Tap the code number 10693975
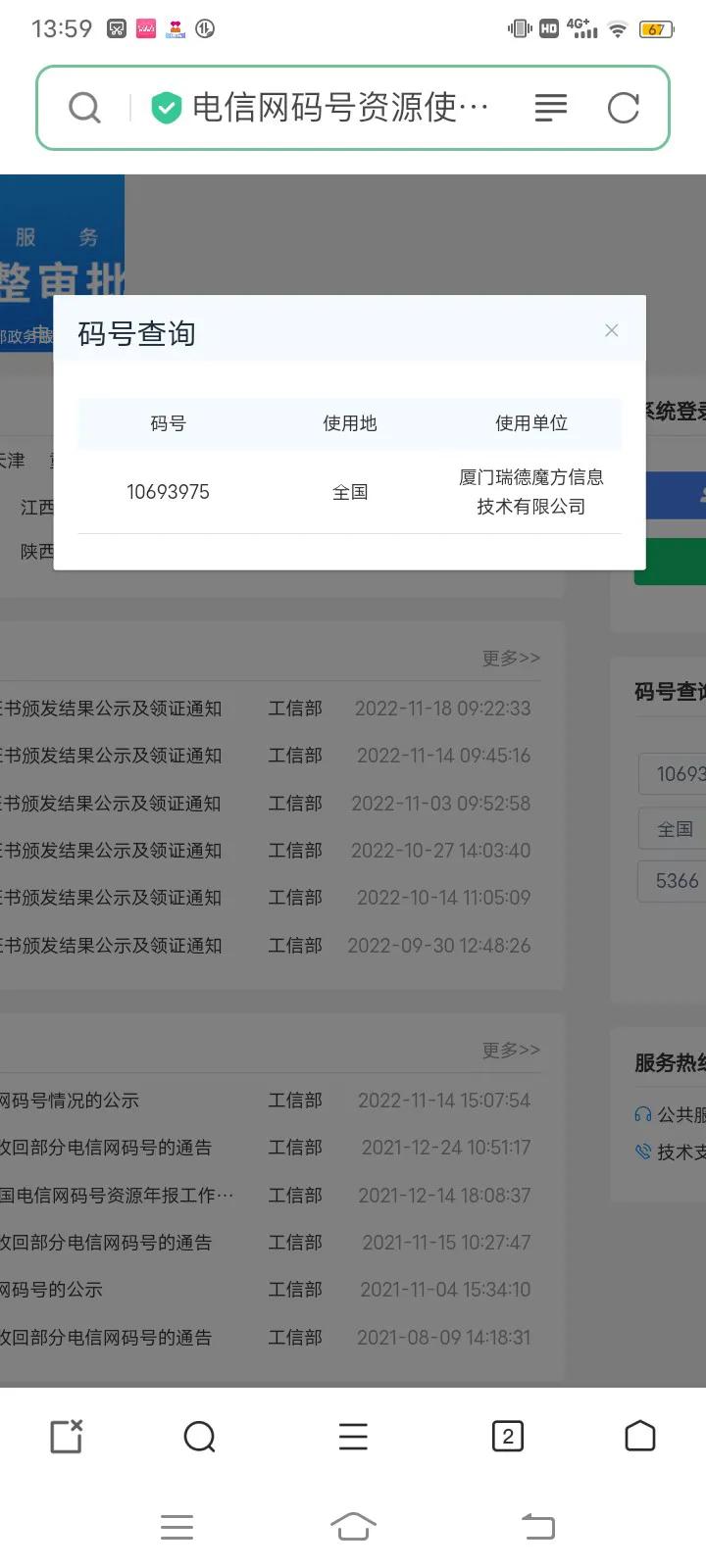The width and height of the screenshot is (706, 1568). tap(168, 492)
